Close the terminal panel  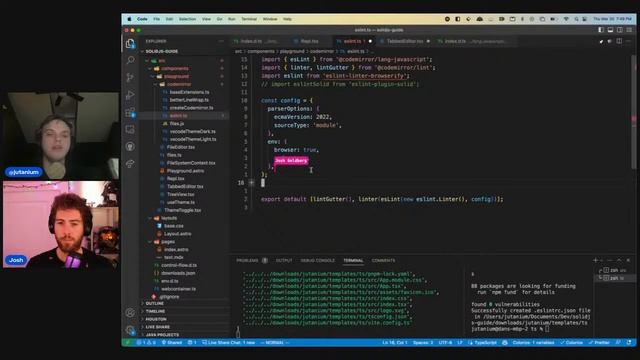point(628,260)
